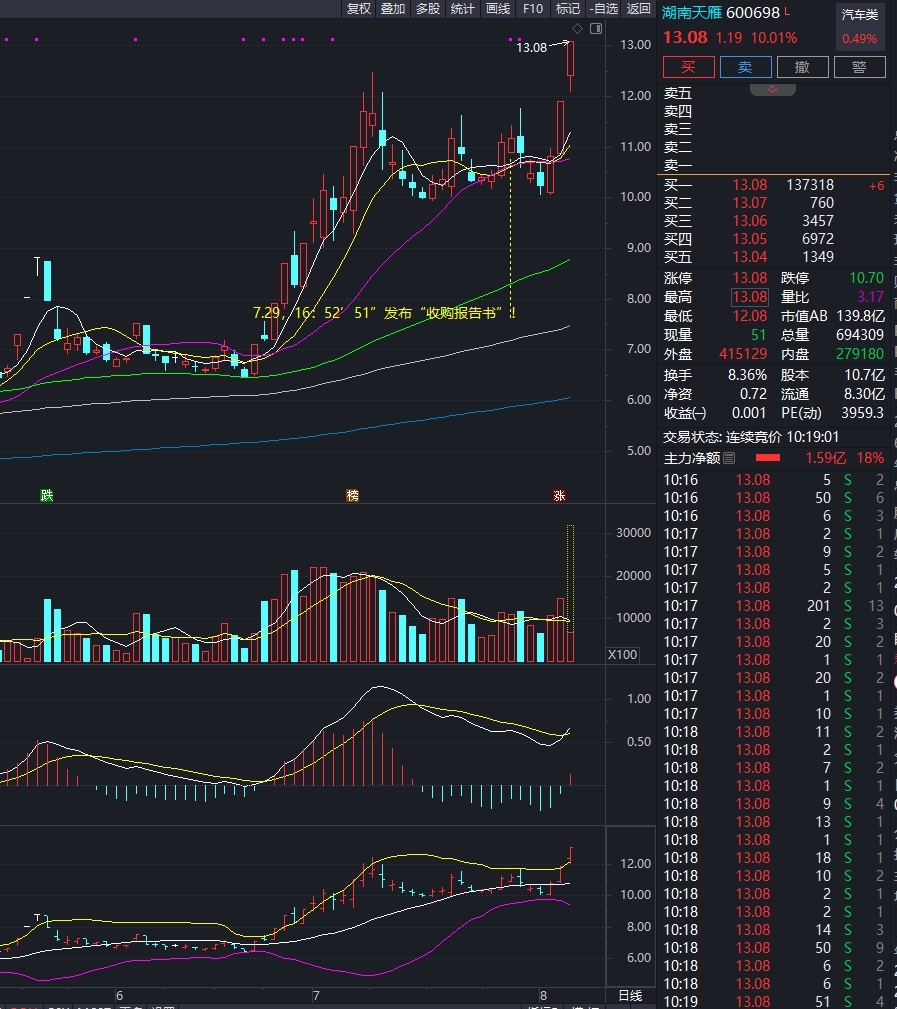Viewport: 897px width, 1009px height.
Task: Click the red 涨 marker under the chart
Action: click(x=559, y=495)
